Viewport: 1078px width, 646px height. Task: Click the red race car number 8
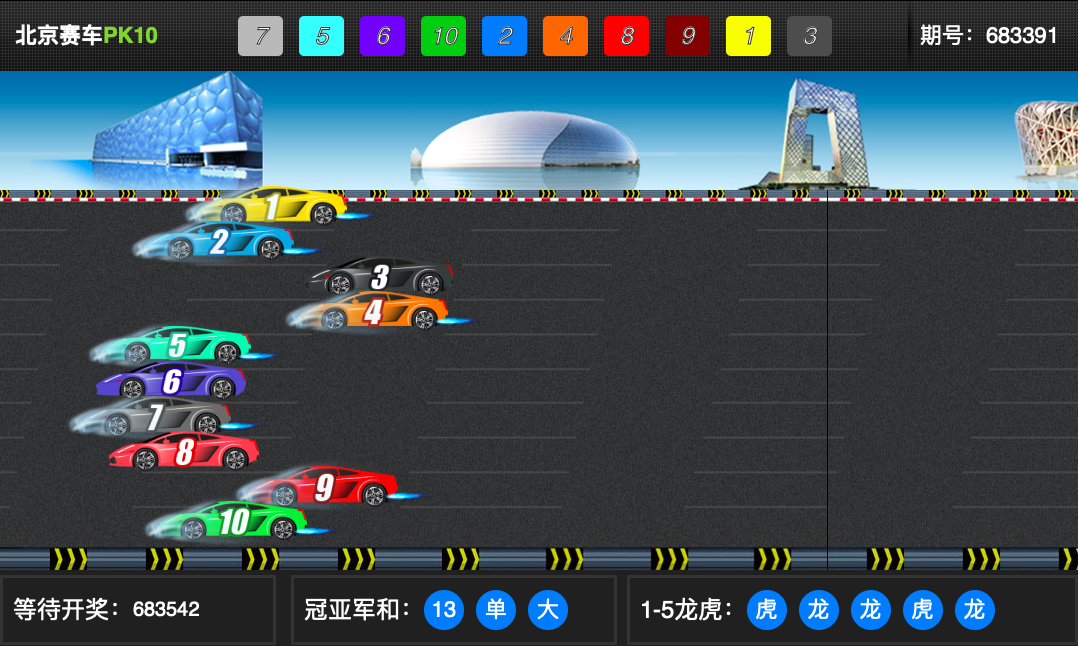click(x=184, y=452)
